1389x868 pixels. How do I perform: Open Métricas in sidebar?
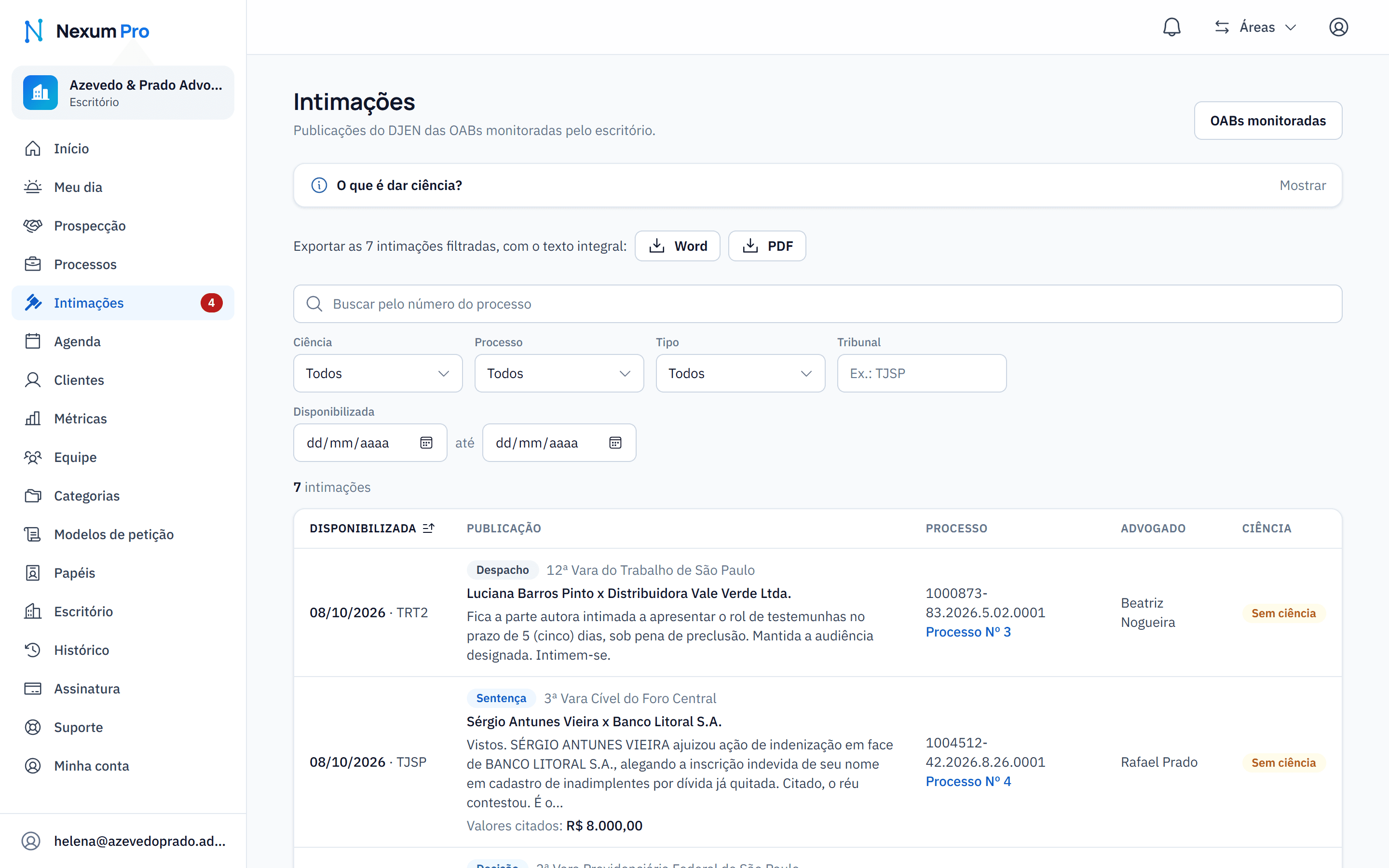coord(123,419)
